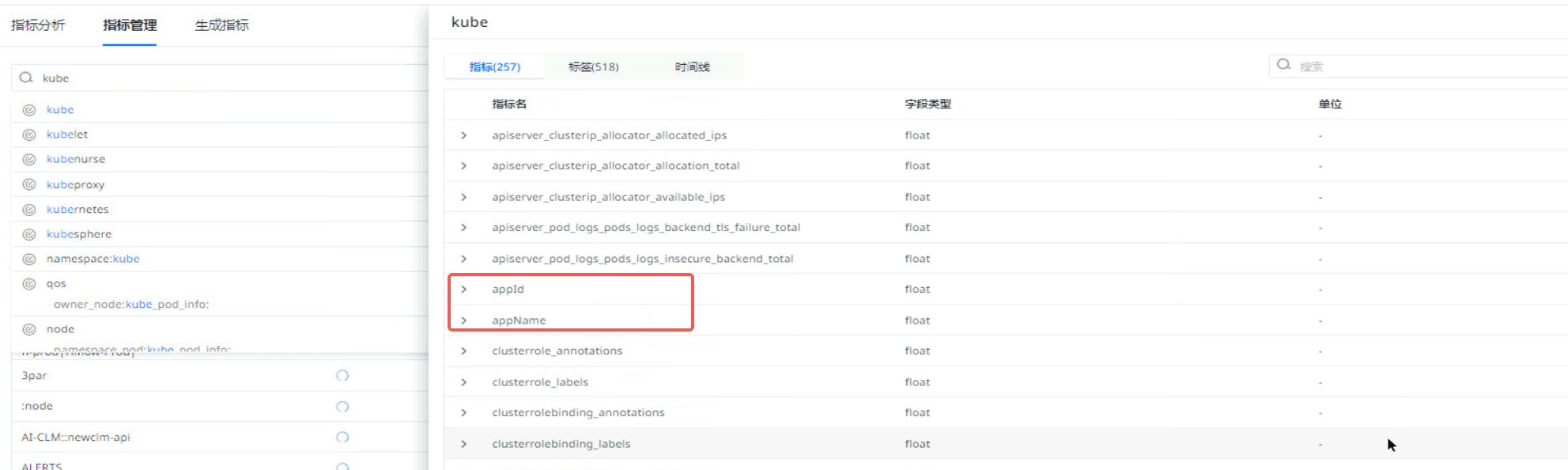Screen dimensions: 1568x470
Task: Click the magnifier icon in right search box
Action: pyautogui.click(x=1283, y=65)
